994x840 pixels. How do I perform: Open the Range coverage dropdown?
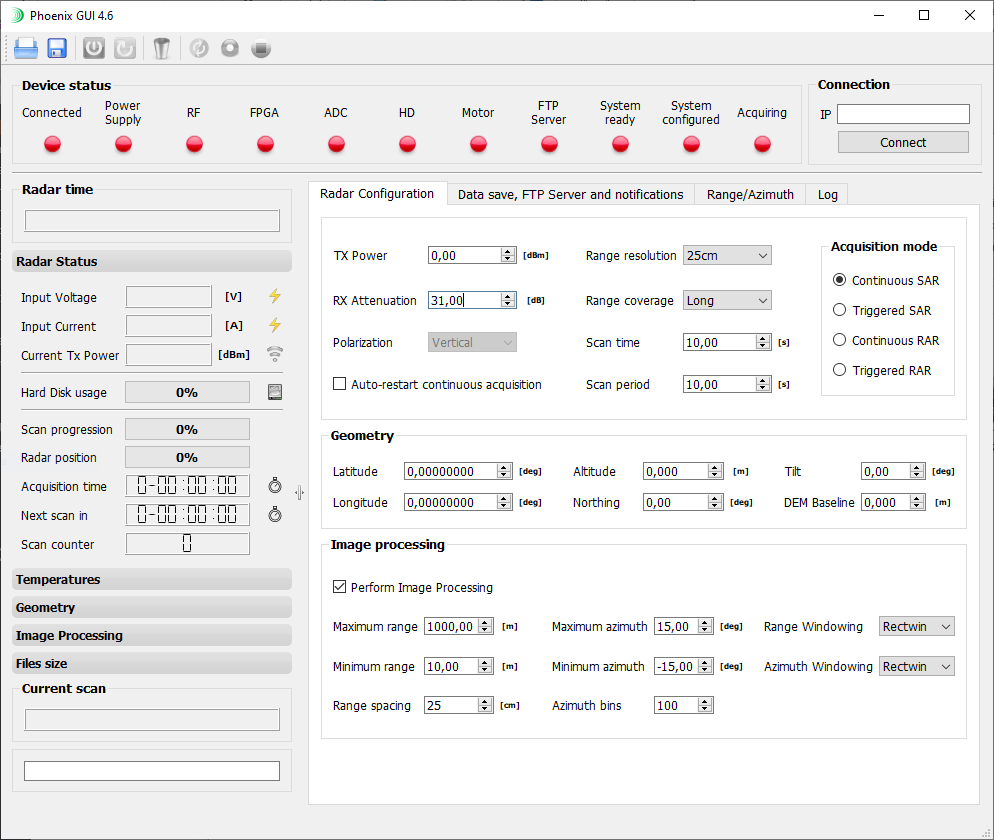pos(727,300)
